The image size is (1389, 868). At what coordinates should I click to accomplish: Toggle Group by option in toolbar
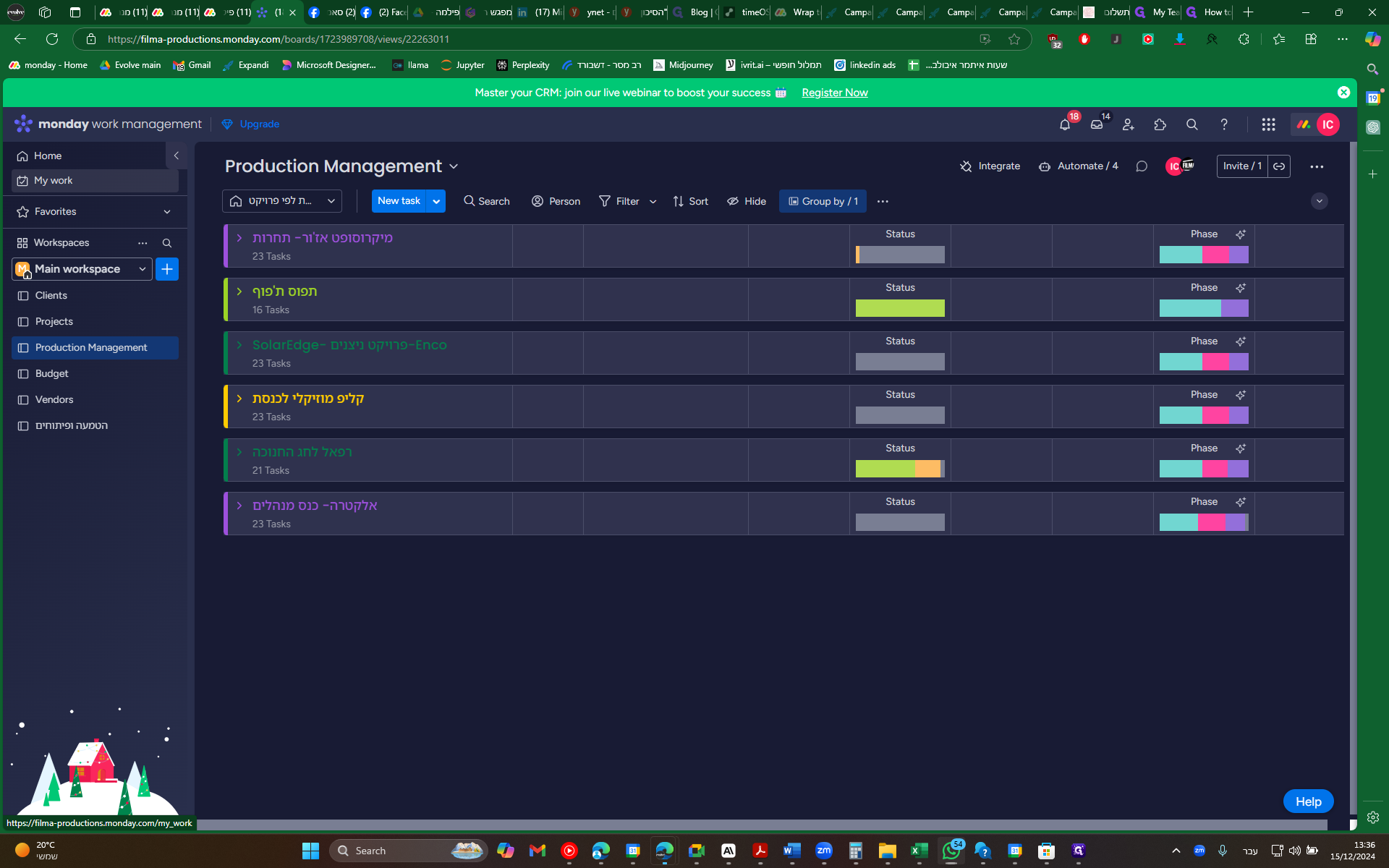[x=823, y=201]
